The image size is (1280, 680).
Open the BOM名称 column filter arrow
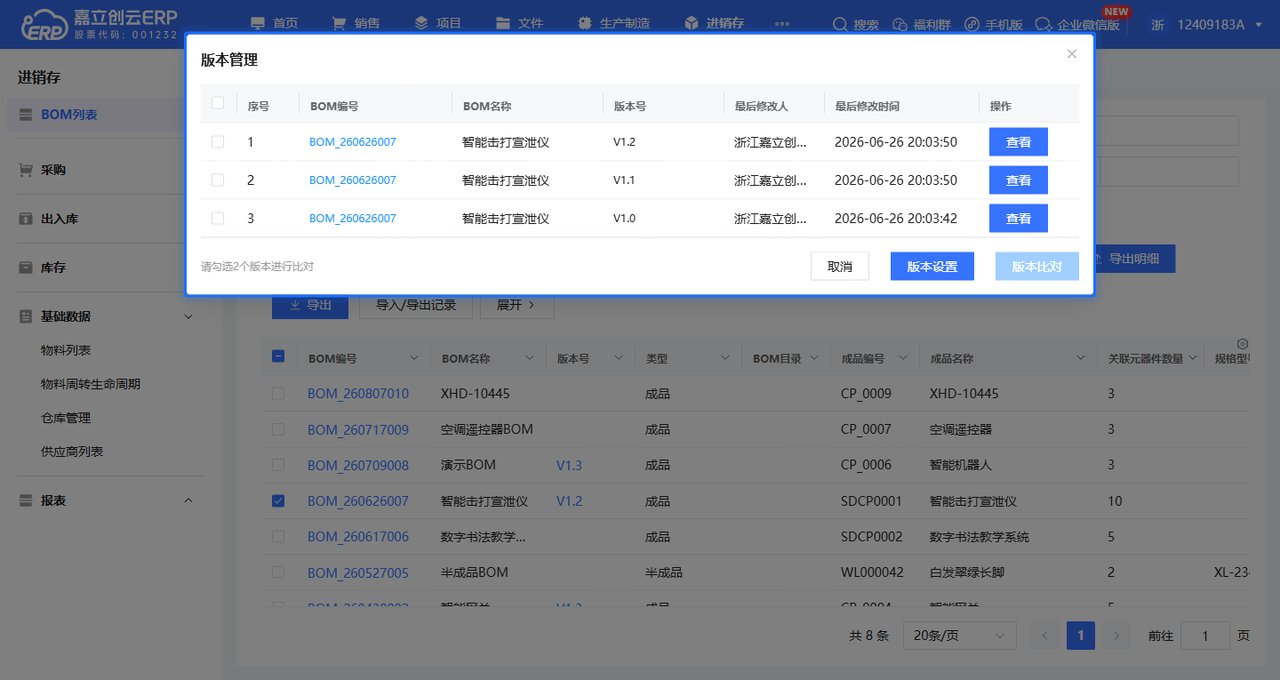(x=530, y=358)
